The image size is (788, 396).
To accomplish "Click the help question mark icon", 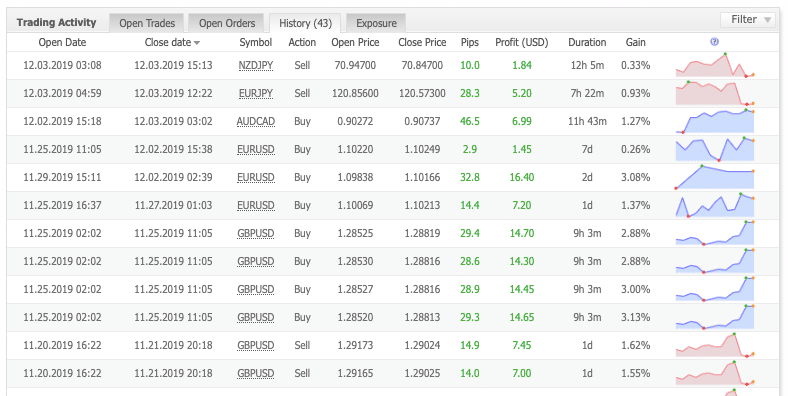I will (x=714, y=42).
